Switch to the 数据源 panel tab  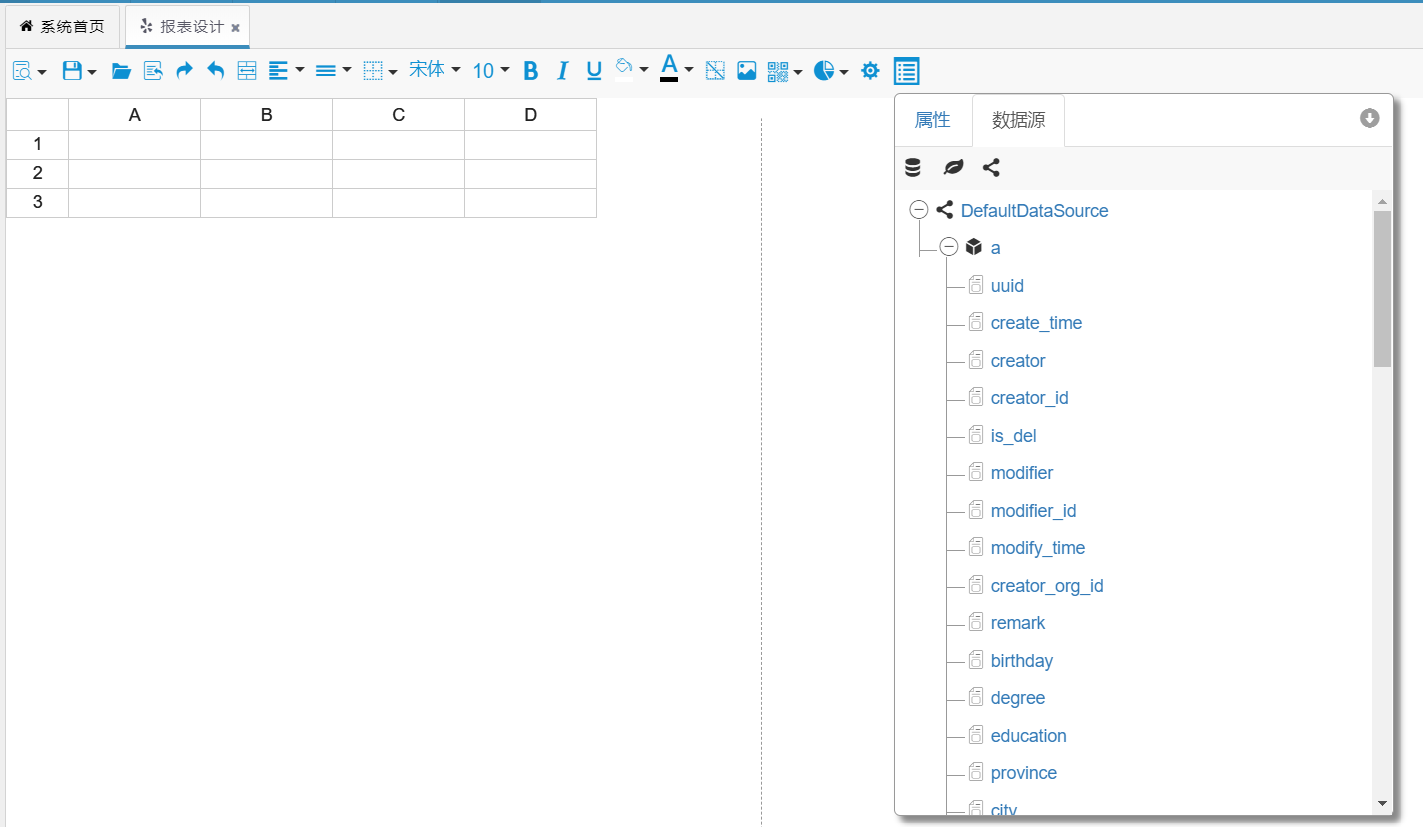1019,120
